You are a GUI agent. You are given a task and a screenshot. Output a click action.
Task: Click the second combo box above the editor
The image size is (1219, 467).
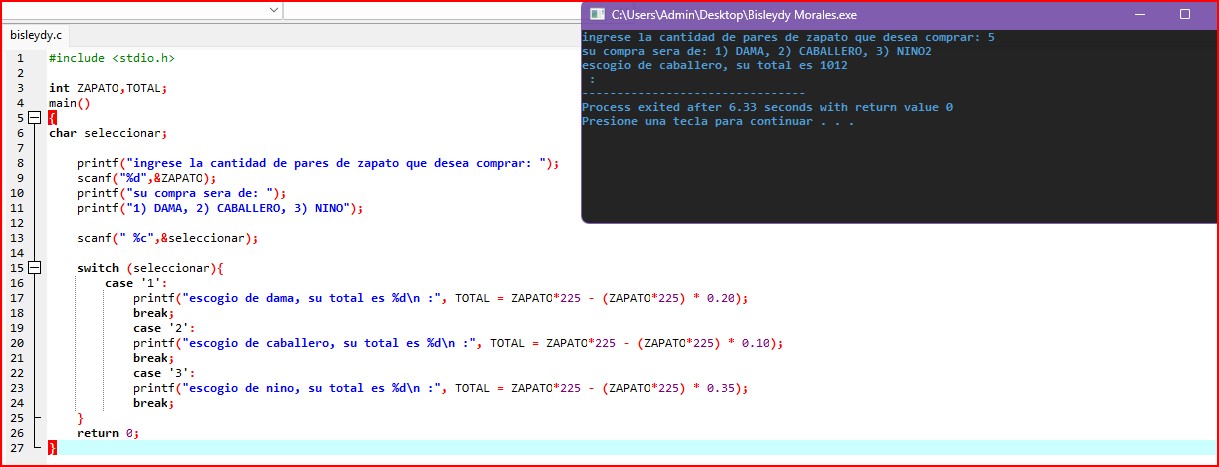(430, 10)
